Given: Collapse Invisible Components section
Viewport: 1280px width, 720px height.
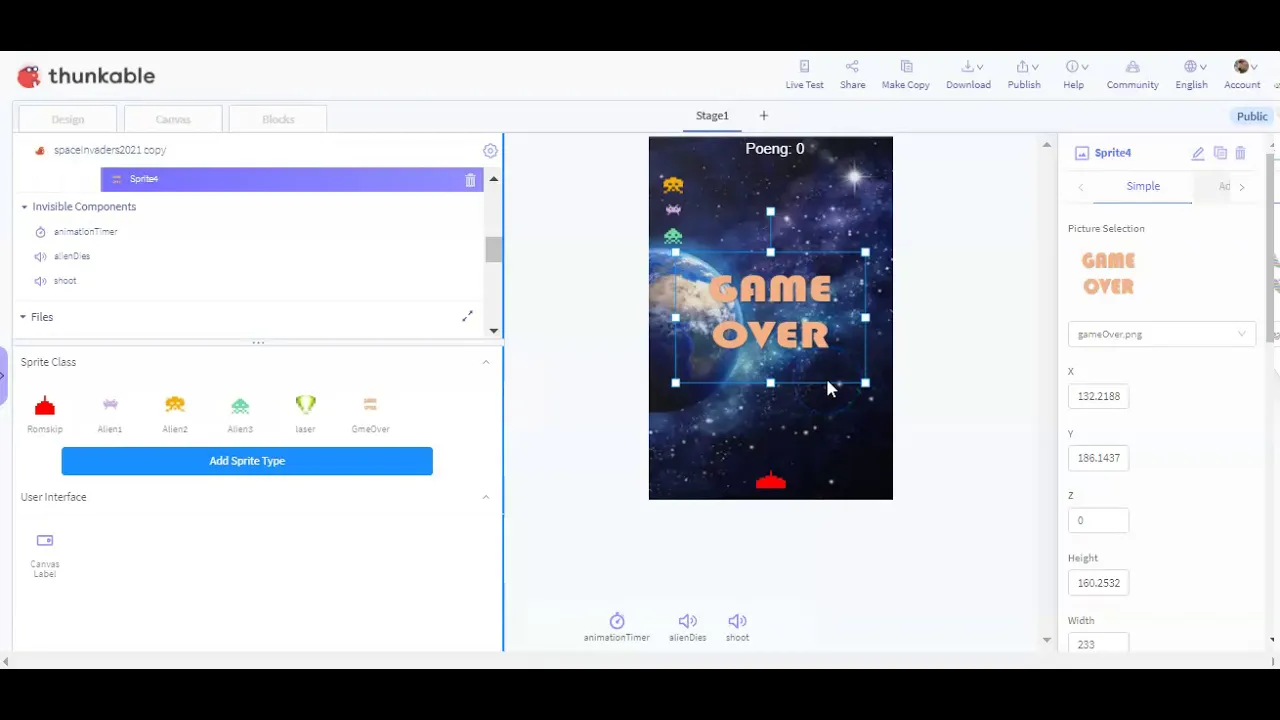Looking at the screenshot, I should (x=24, y=207).
